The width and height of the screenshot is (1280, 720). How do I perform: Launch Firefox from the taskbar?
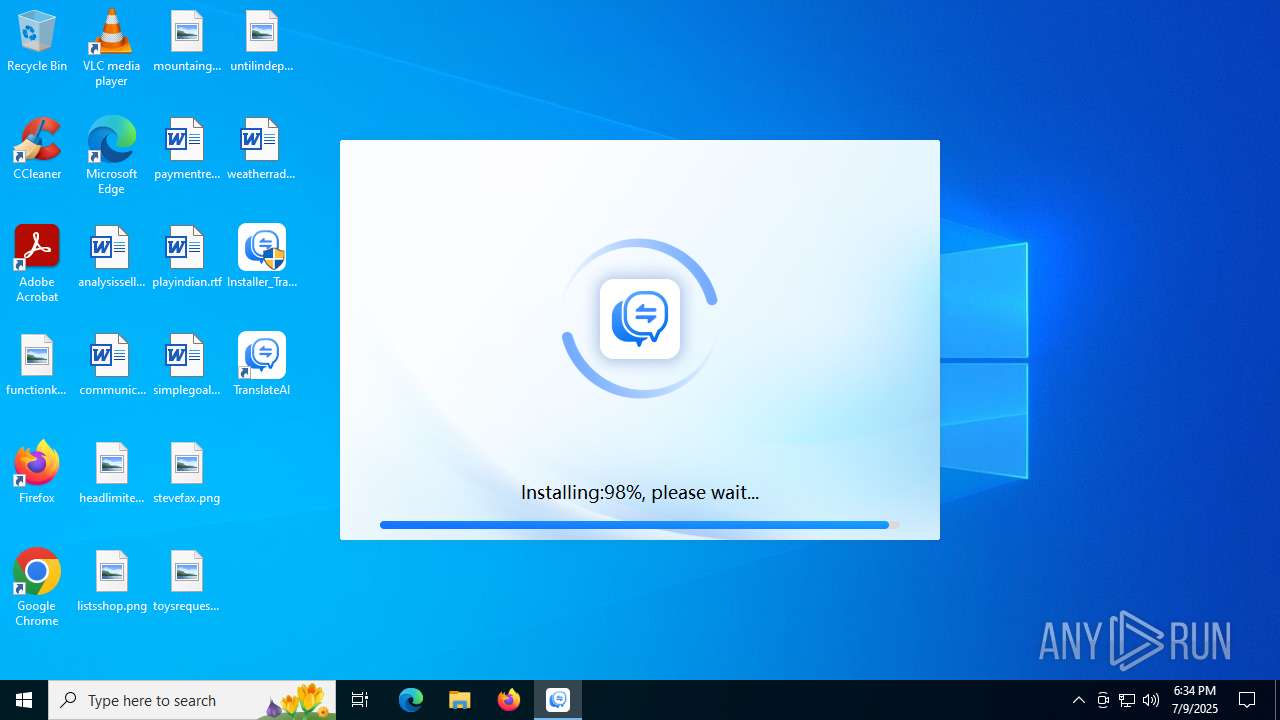coord(509,700)
